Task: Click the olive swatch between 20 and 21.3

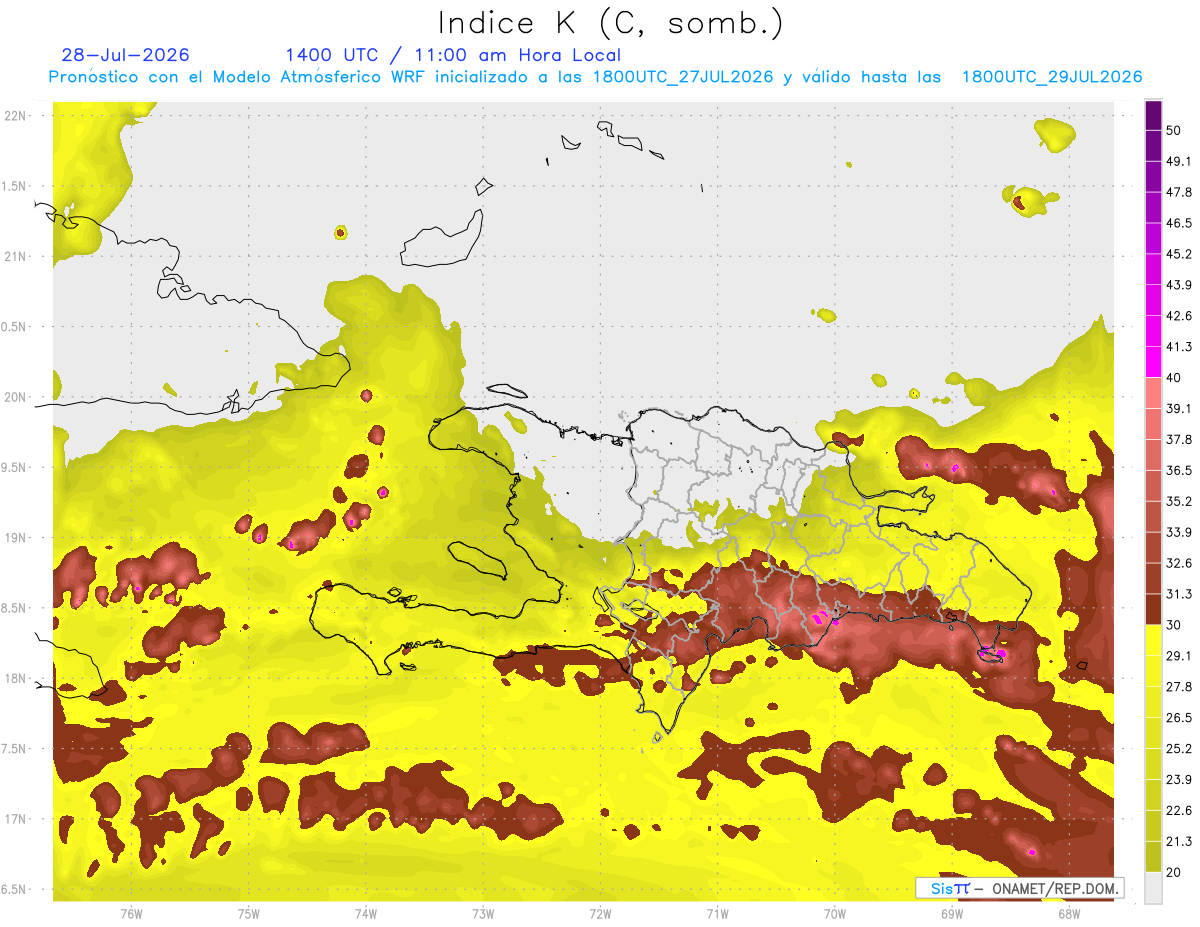Action: pyautogui.click(x=1153, y=857)
